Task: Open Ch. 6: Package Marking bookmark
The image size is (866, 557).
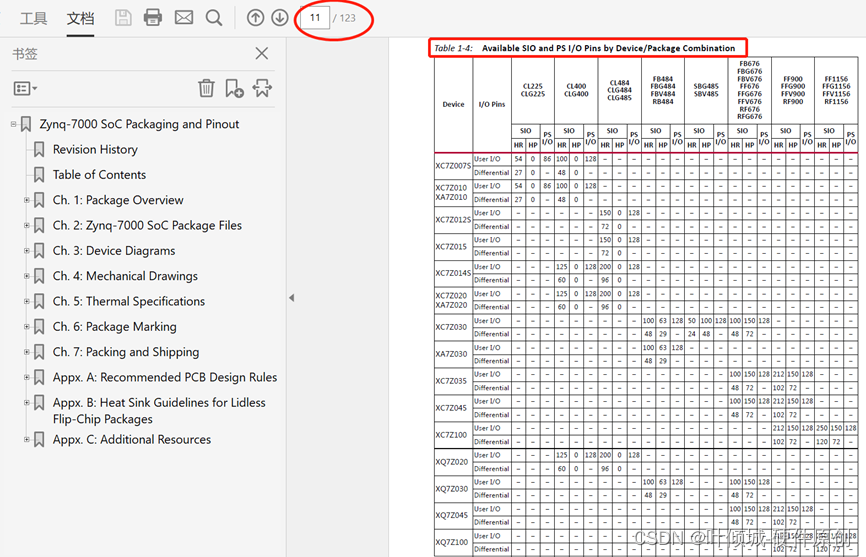Action: coord(115,327)
